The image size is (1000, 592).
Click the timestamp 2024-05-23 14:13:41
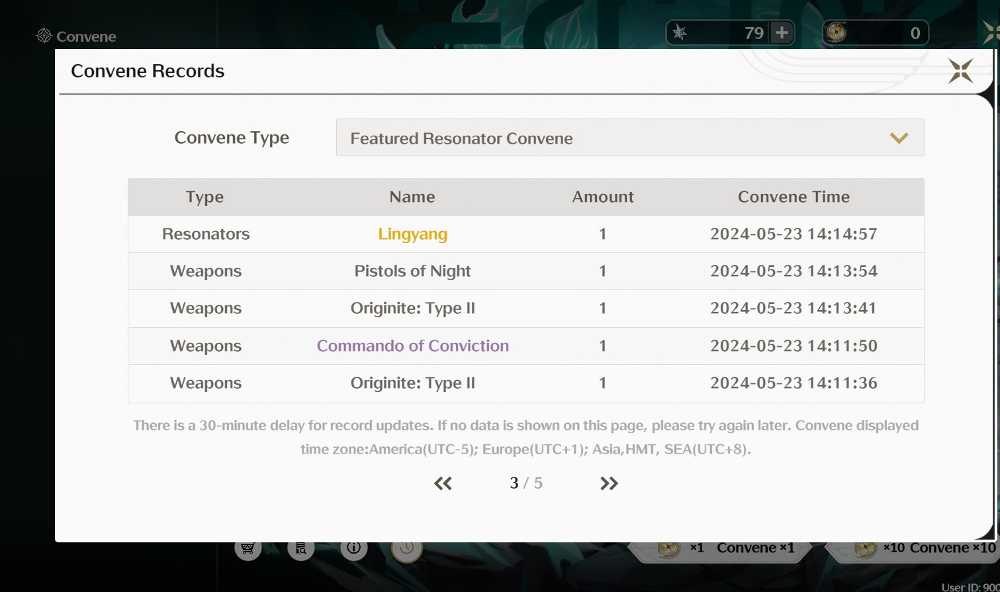(794, 308)
